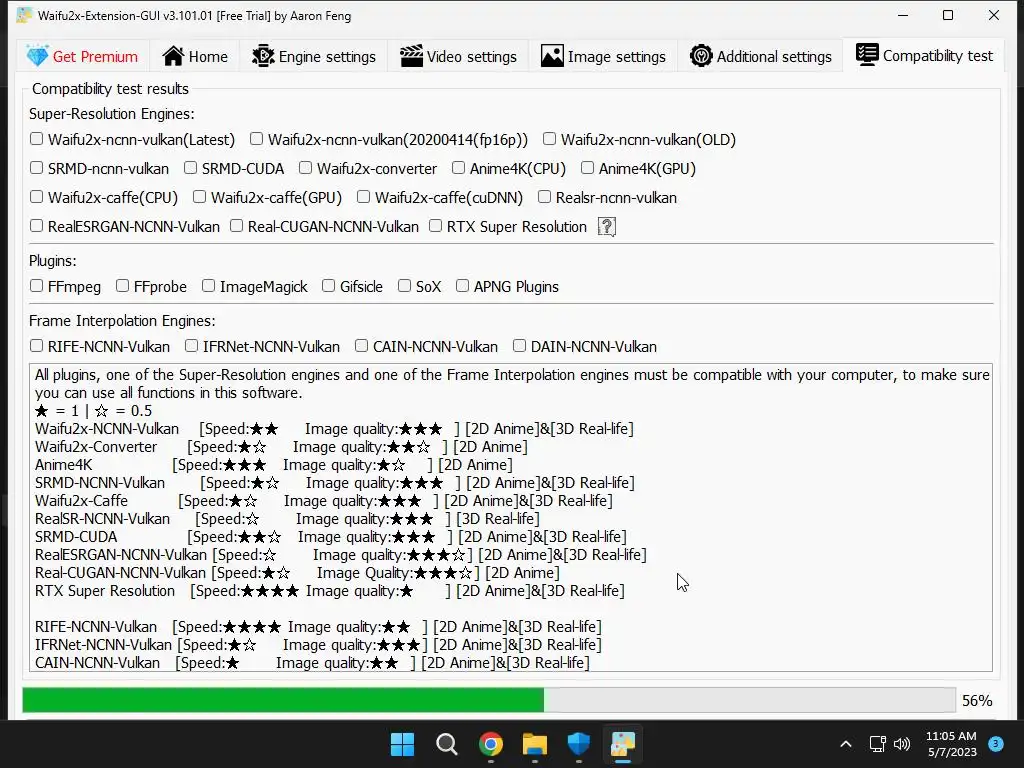1024x768 pixels.
Task: Toggle RIFE-NCNN-Vulkan checkbox
Action: click(x=37, y=346)
